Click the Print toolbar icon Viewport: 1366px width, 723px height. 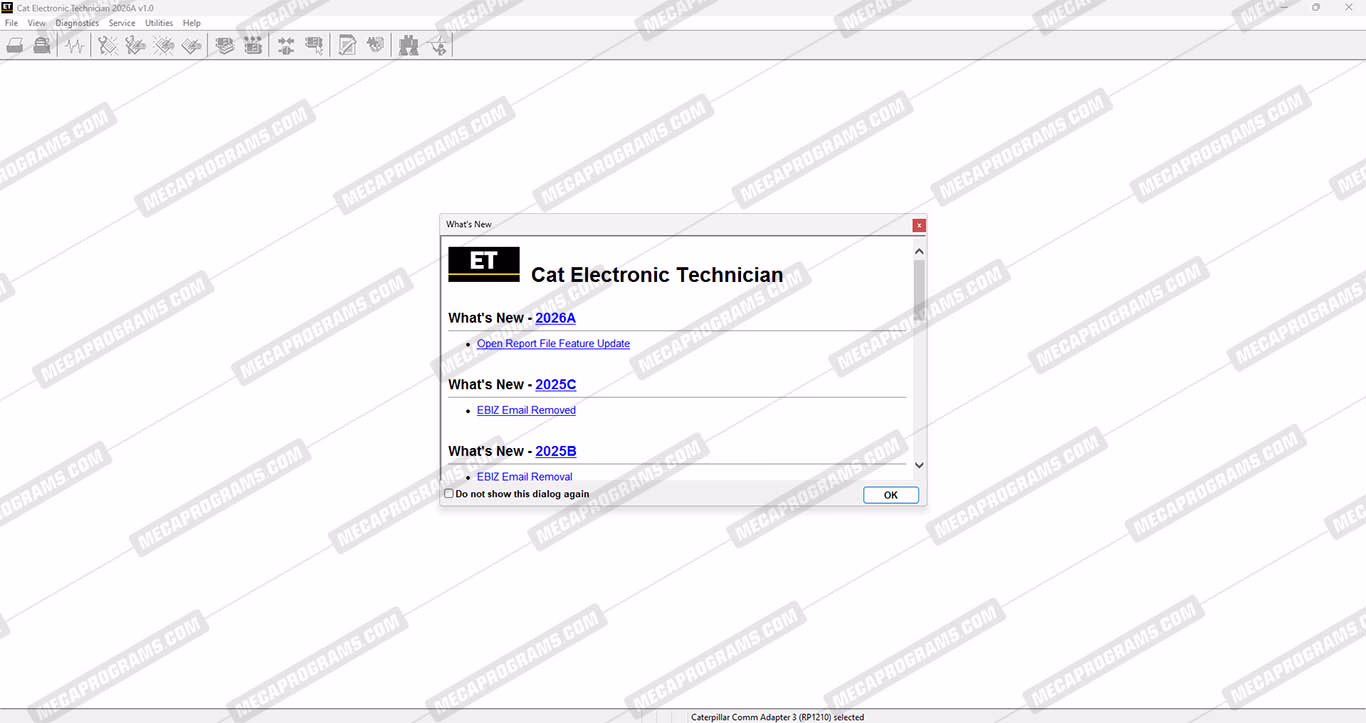click(x=15, y=45)
